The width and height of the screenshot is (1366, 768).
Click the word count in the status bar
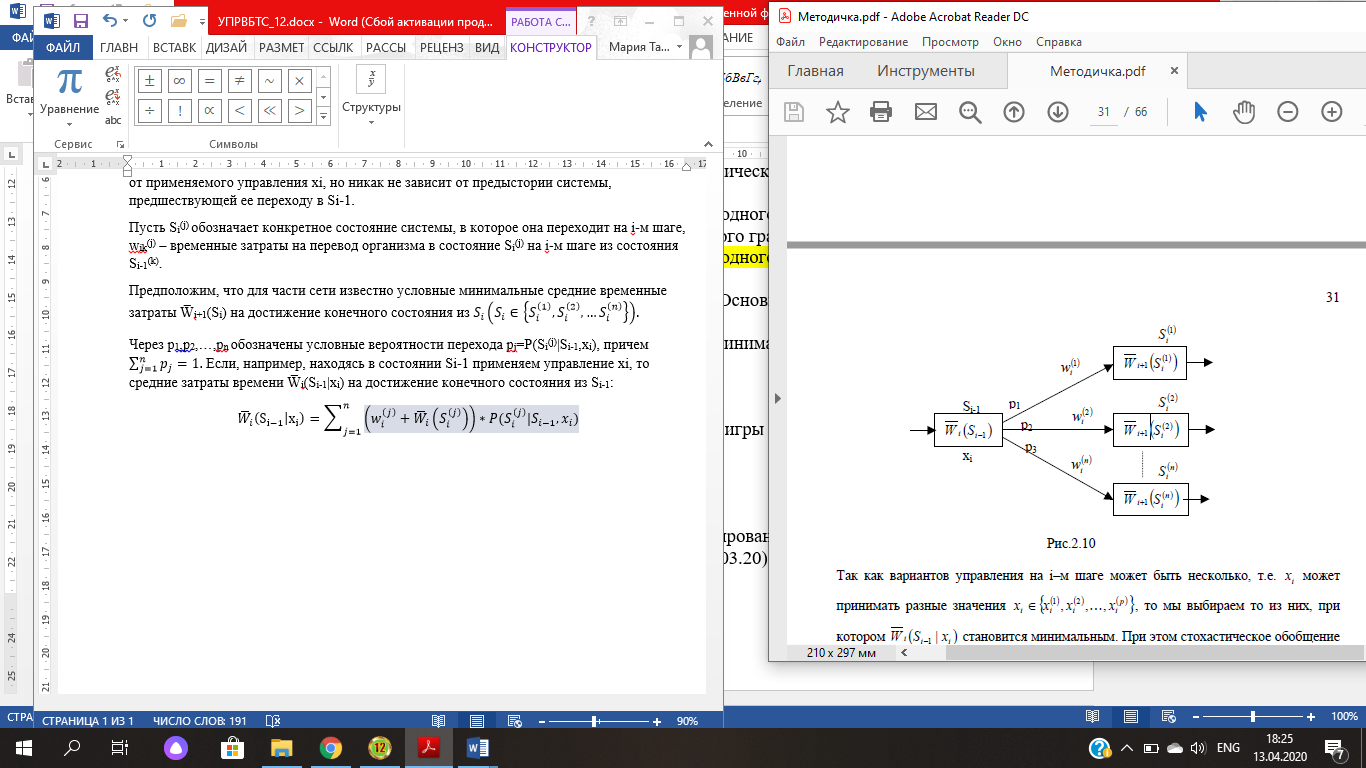(x=199, y=721)
